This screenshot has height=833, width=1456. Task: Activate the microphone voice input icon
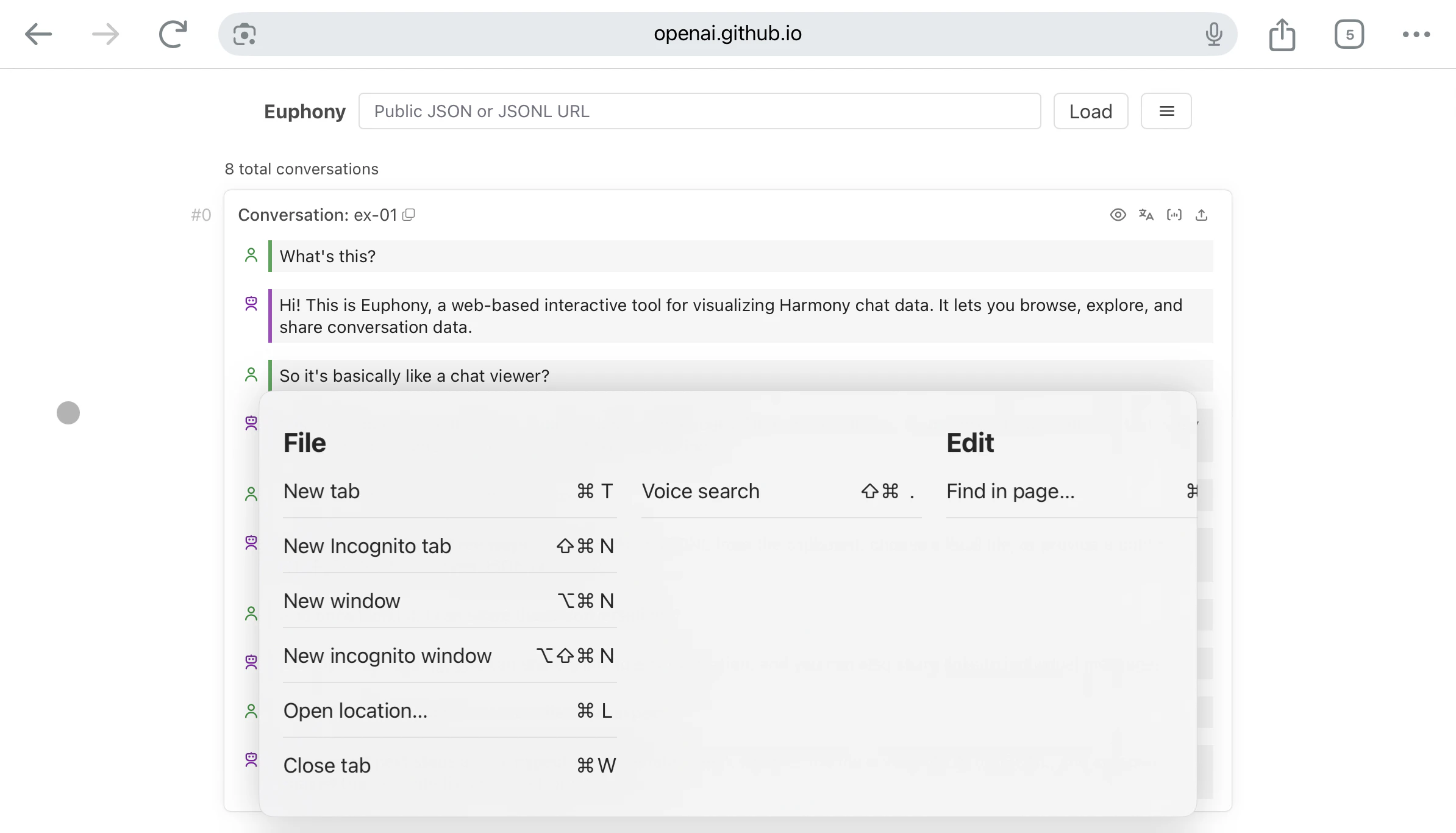coord(1215,34)
